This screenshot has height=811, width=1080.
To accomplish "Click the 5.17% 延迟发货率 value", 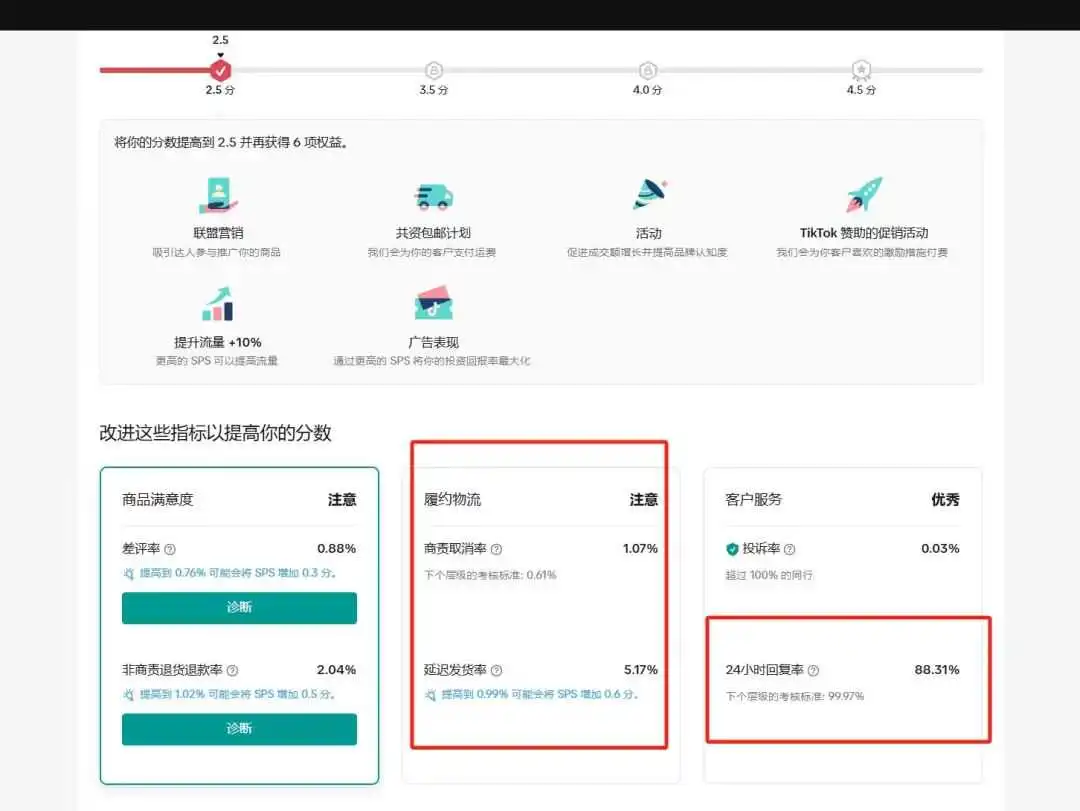I will pos(641,670).
